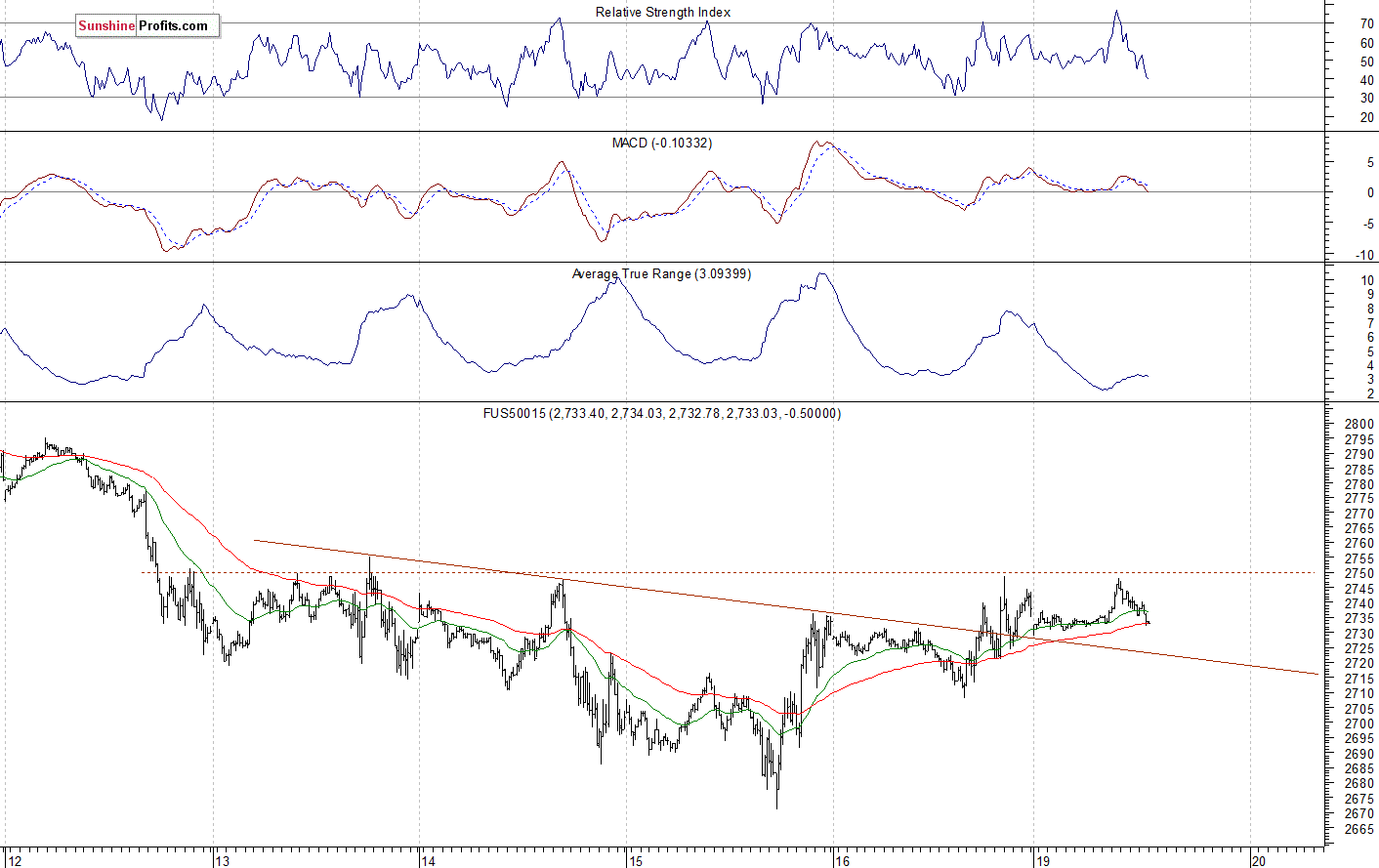Click the ATR 10 scale value
Screen dimensions: 1379x868
1367,281
